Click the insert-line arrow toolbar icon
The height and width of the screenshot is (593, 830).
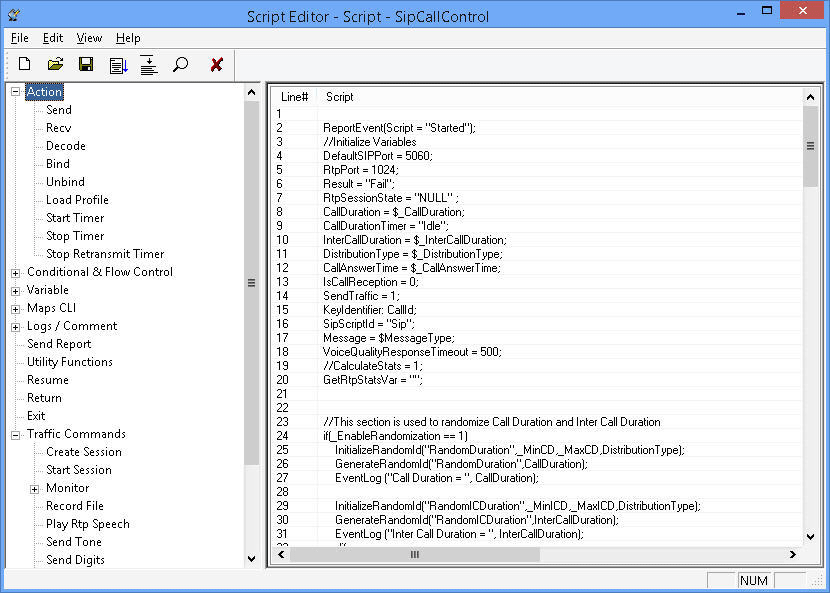[x=149, y=65]
